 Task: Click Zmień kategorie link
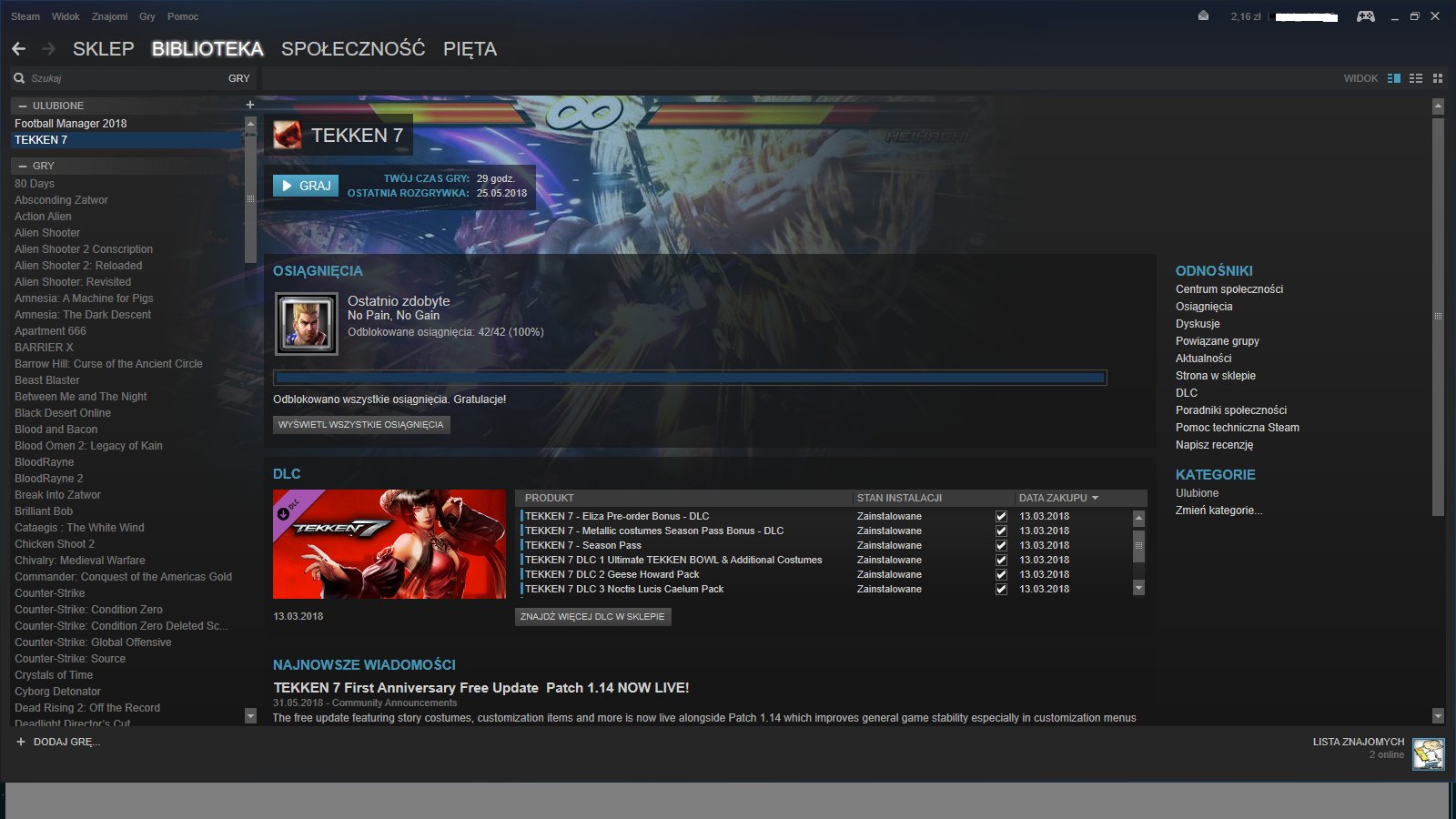tap(1218, 511)
